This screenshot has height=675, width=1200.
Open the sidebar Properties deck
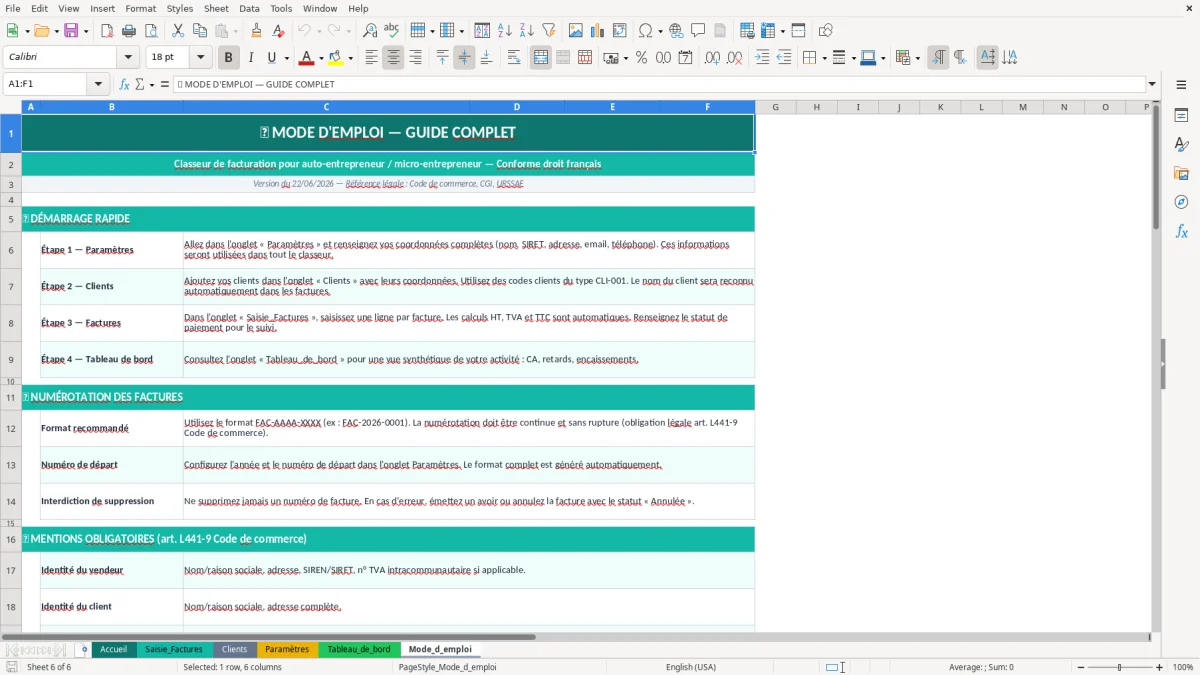pos(1181,116)
